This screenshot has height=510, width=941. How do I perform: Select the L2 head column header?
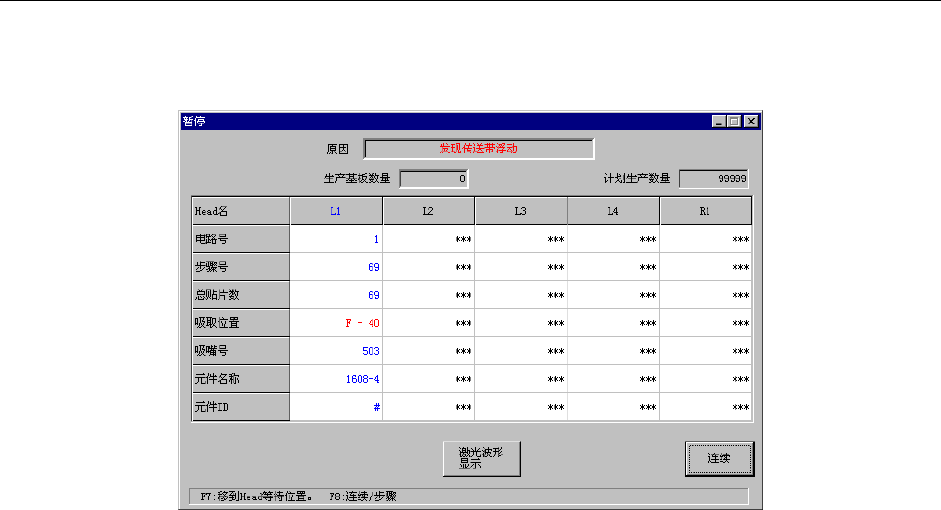(x=428, y=211)
